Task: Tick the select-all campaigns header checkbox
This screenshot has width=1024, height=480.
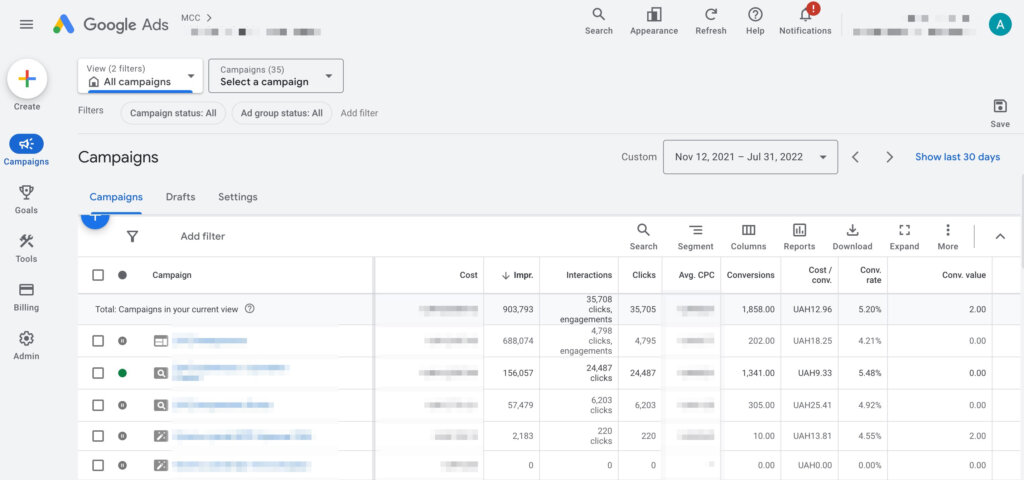Action: click(x=98, y=275)
